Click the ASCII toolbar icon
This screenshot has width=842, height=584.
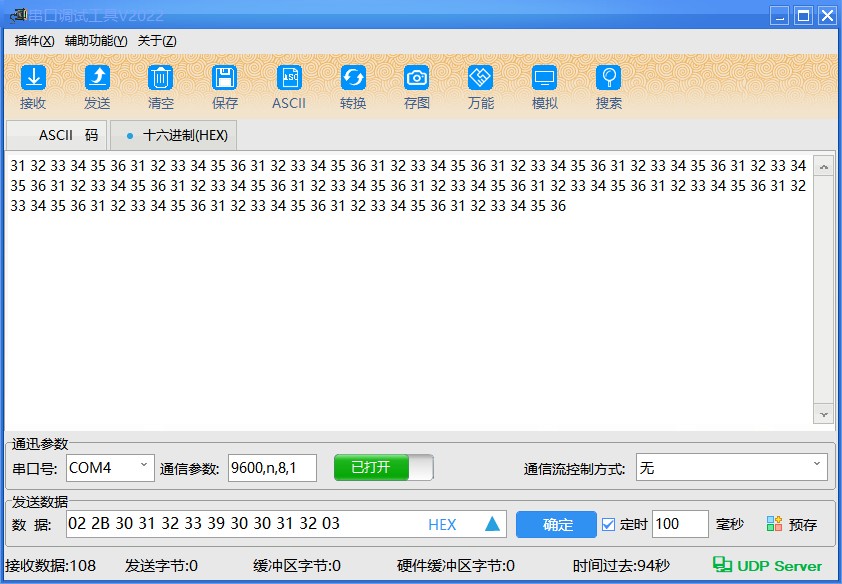click(x=289, y=78)
